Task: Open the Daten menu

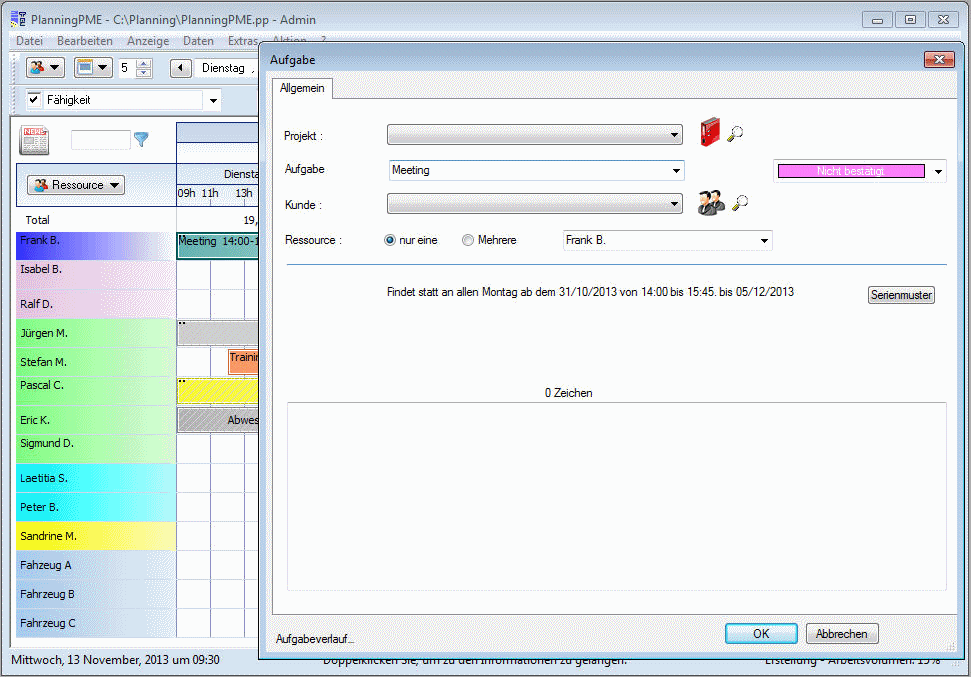Action: (x=198, y=41)
